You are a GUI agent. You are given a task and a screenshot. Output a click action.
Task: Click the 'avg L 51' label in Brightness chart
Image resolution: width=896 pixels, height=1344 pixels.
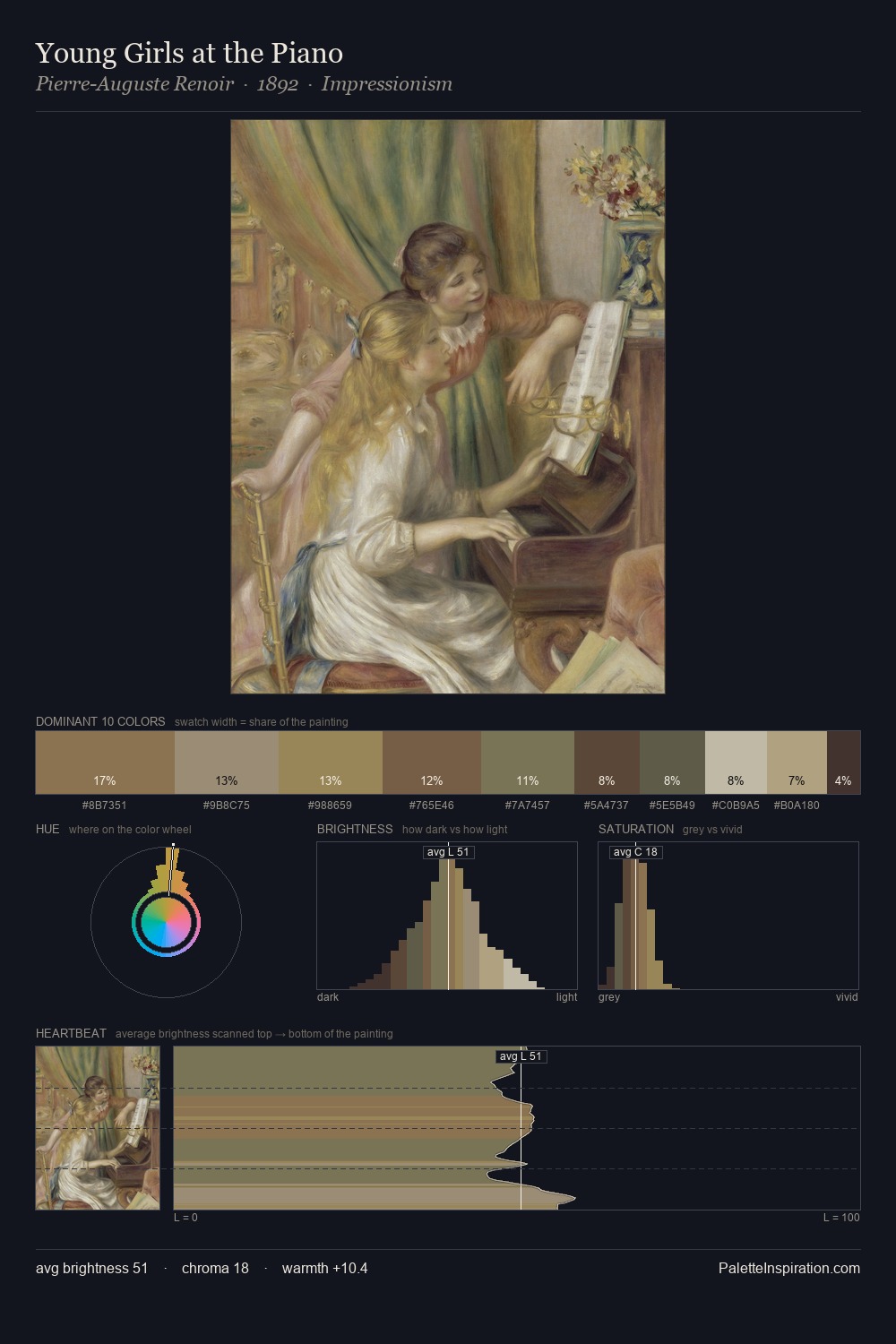tap(448, 852)
